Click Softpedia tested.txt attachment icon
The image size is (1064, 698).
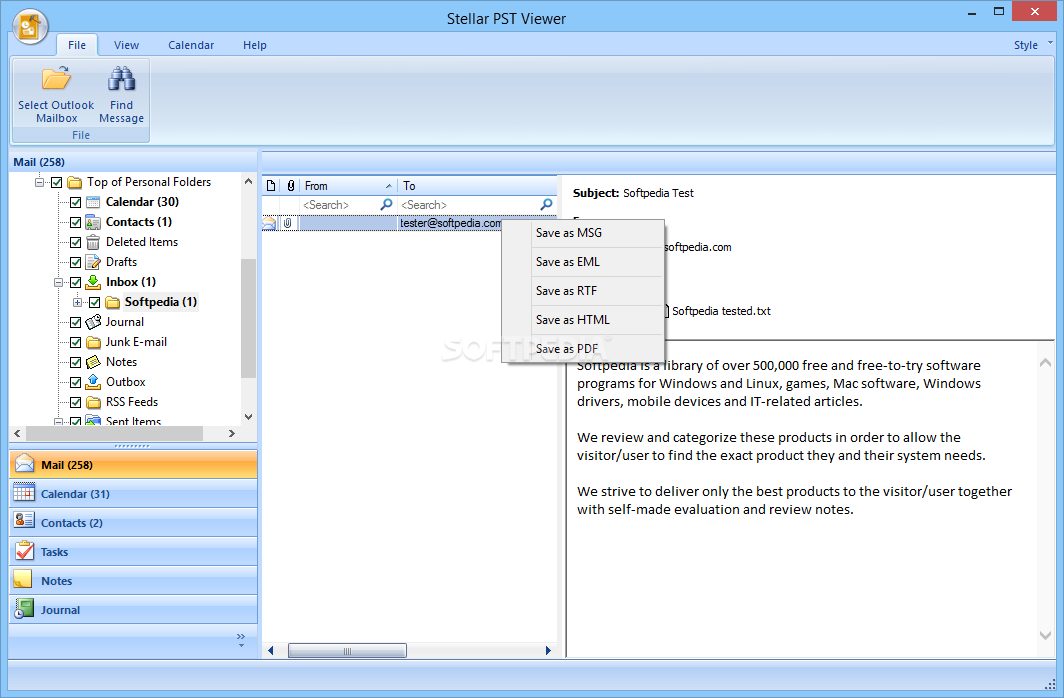pyautogui.click(x=667, y=311)
